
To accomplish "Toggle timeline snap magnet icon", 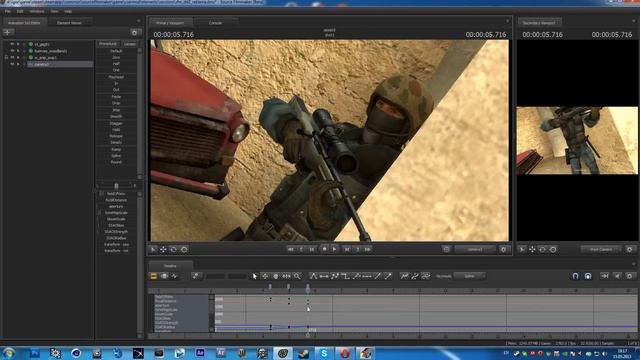I will pyautogui.click(x=576, y=276).
